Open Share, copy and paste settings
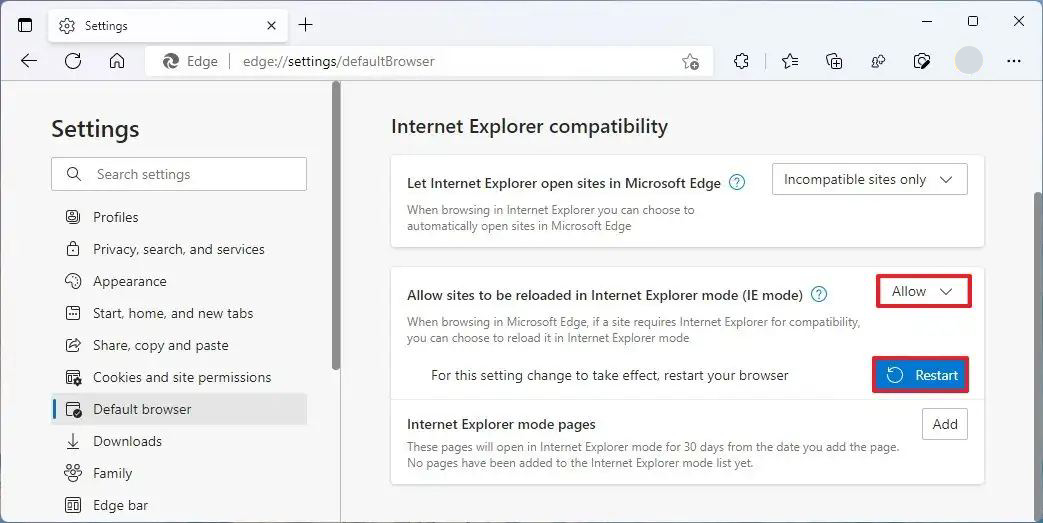This screenshot has height=523, width=1043. (180, 345)
